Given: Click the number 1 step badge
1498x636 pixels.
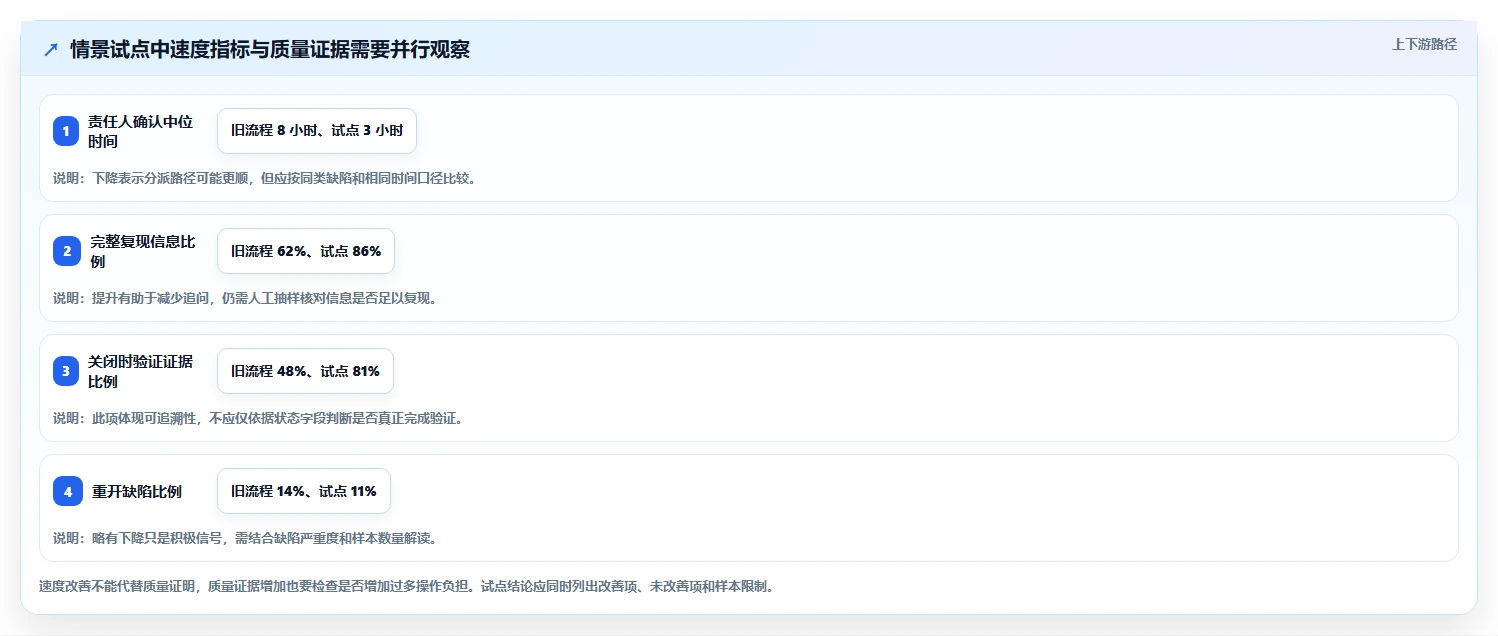Looking at the screenshot, I should (66, 131).
